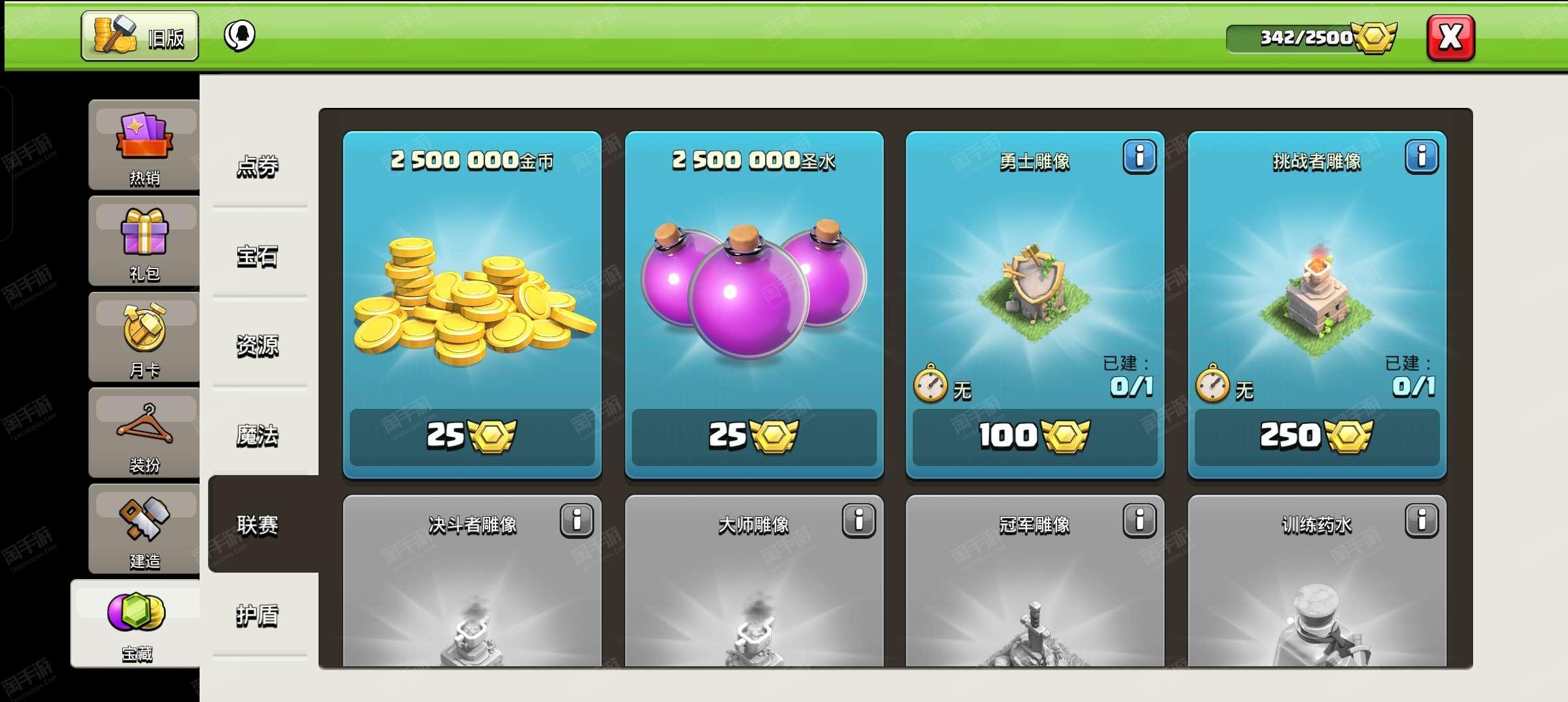Buy 2,500,000 金币 for 25 medals

coord(472,437)
